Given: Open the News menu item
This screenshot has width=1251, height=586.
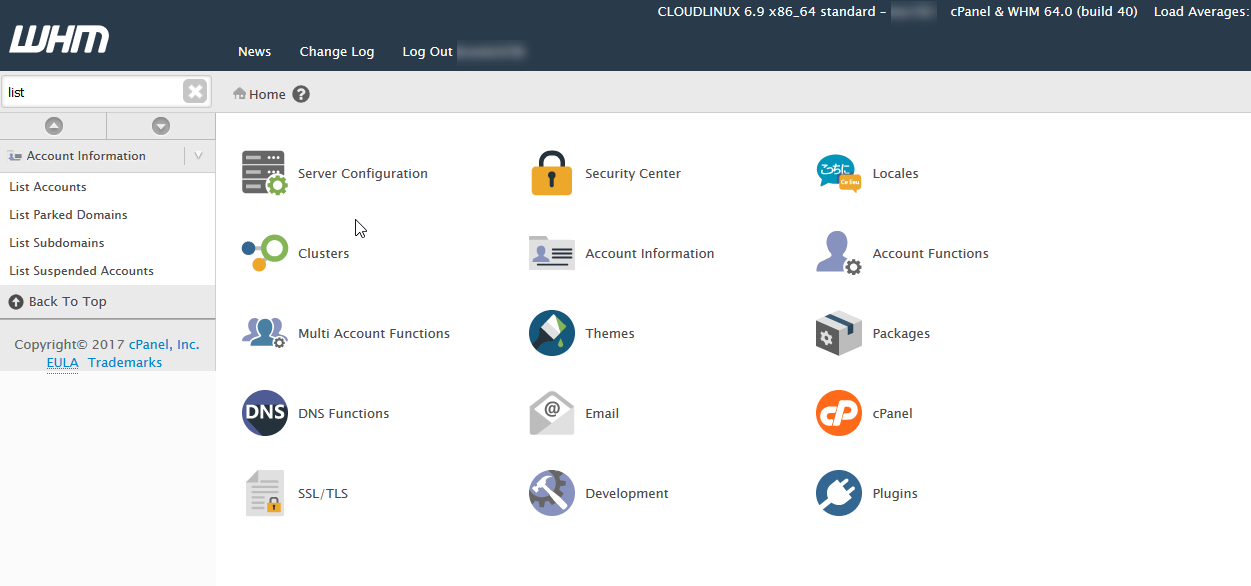Looking at the screenshot, I should pyautogui.click(x=254, y=52).
